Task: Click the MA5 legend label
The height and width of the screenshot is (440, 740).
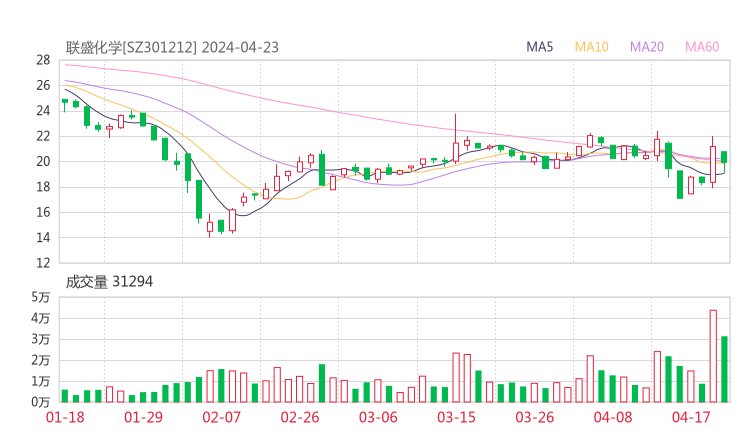Action: coord(539,47)
